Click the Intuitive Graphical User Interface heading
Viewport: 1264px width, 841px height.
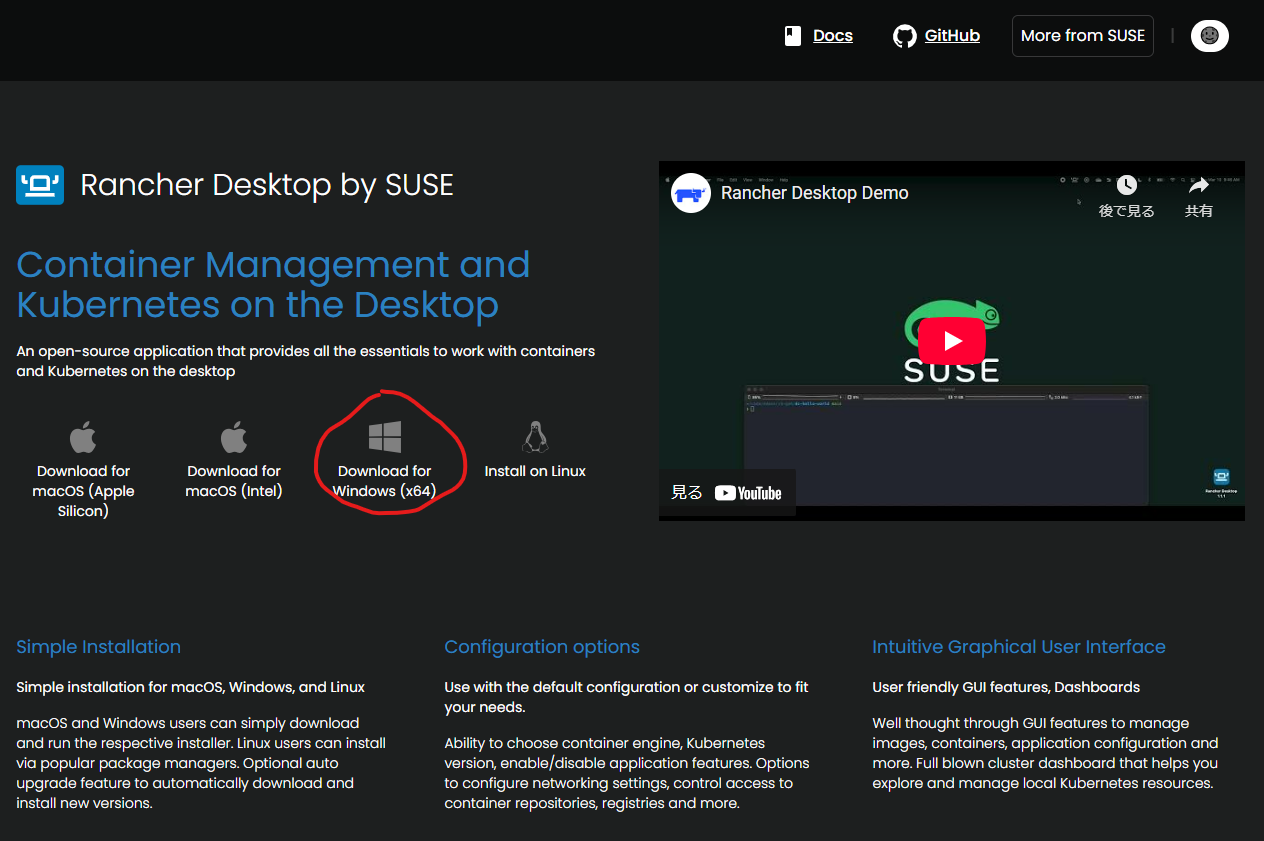tap(1019, 647)
